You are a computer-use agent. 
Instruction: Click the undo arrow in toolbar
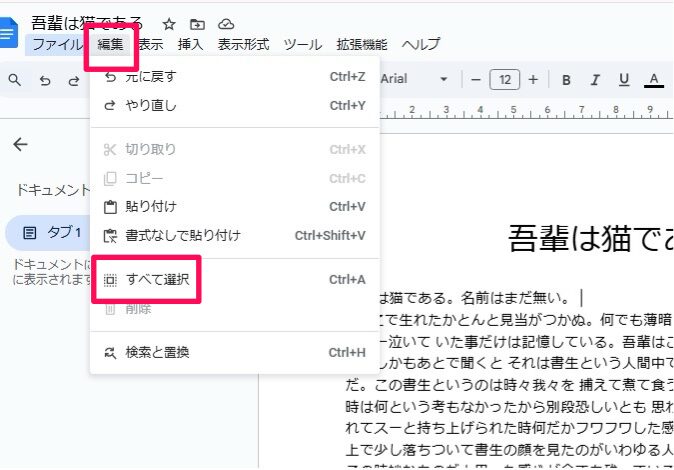(45, 80)
